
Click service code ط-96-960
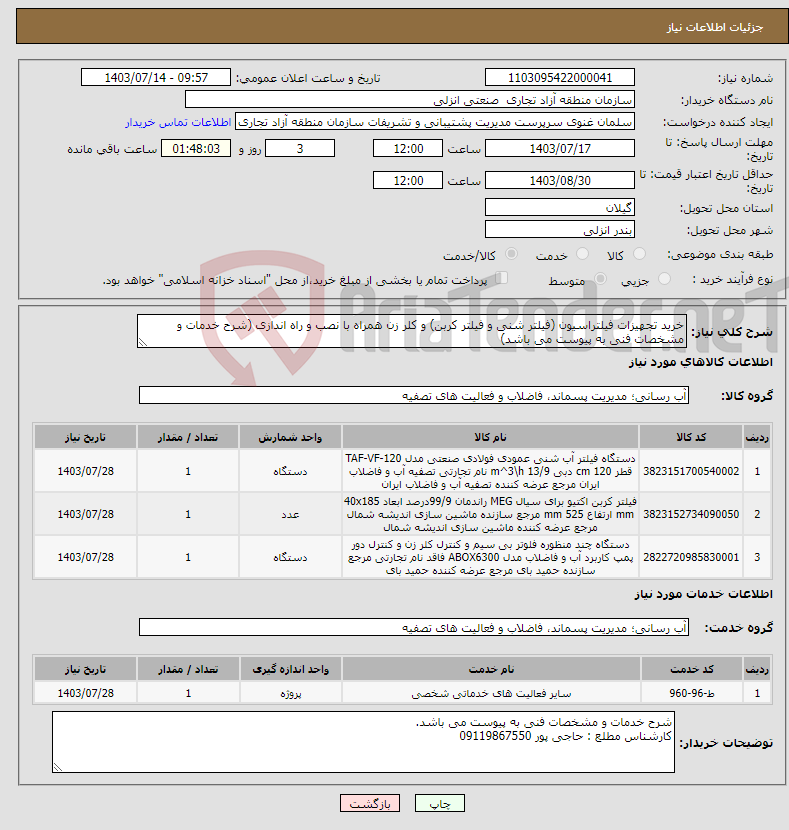(692, 693)
